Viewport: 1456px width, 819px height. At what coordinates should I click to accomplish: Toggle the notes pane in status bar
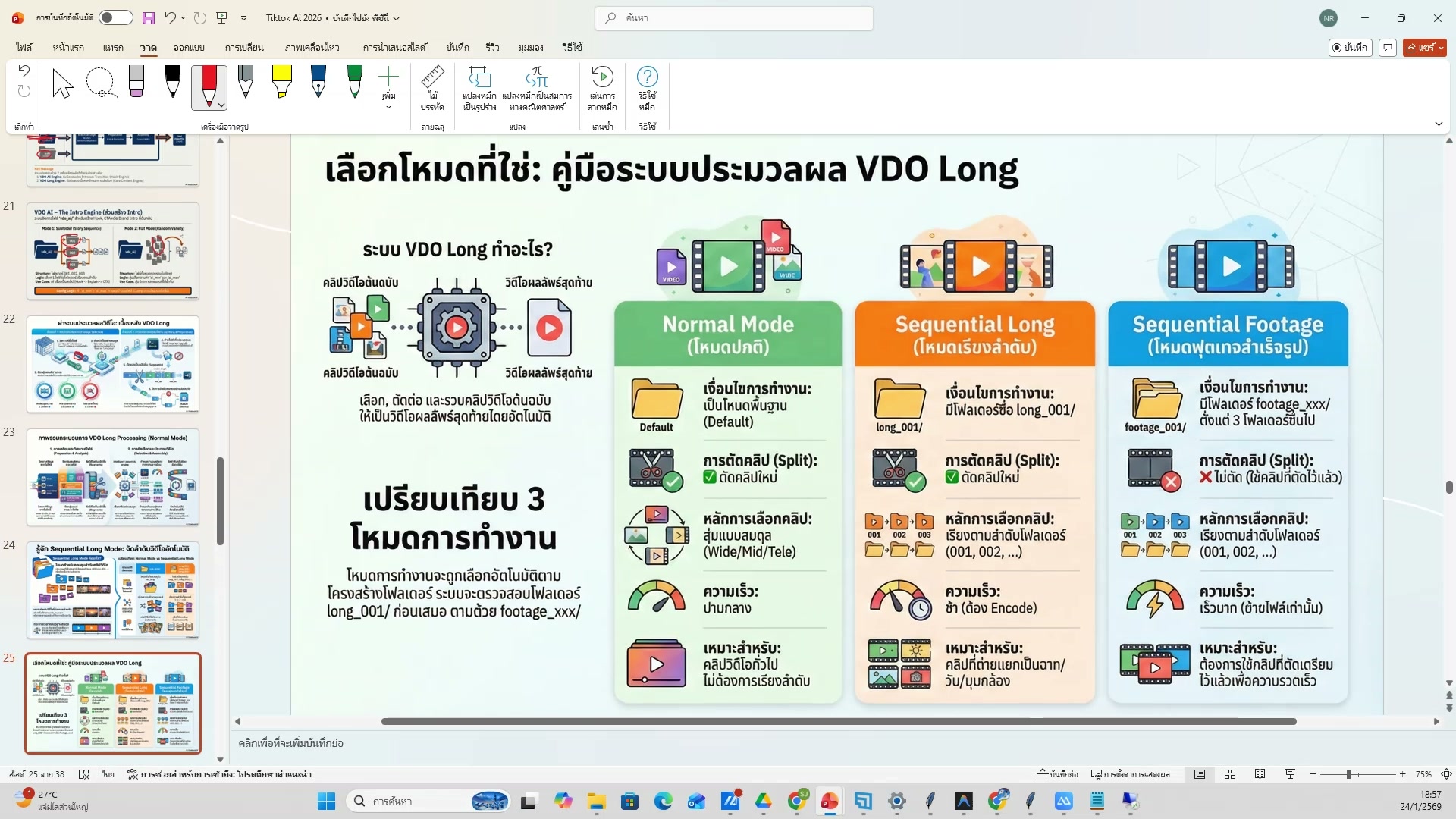coord(1058,774)
